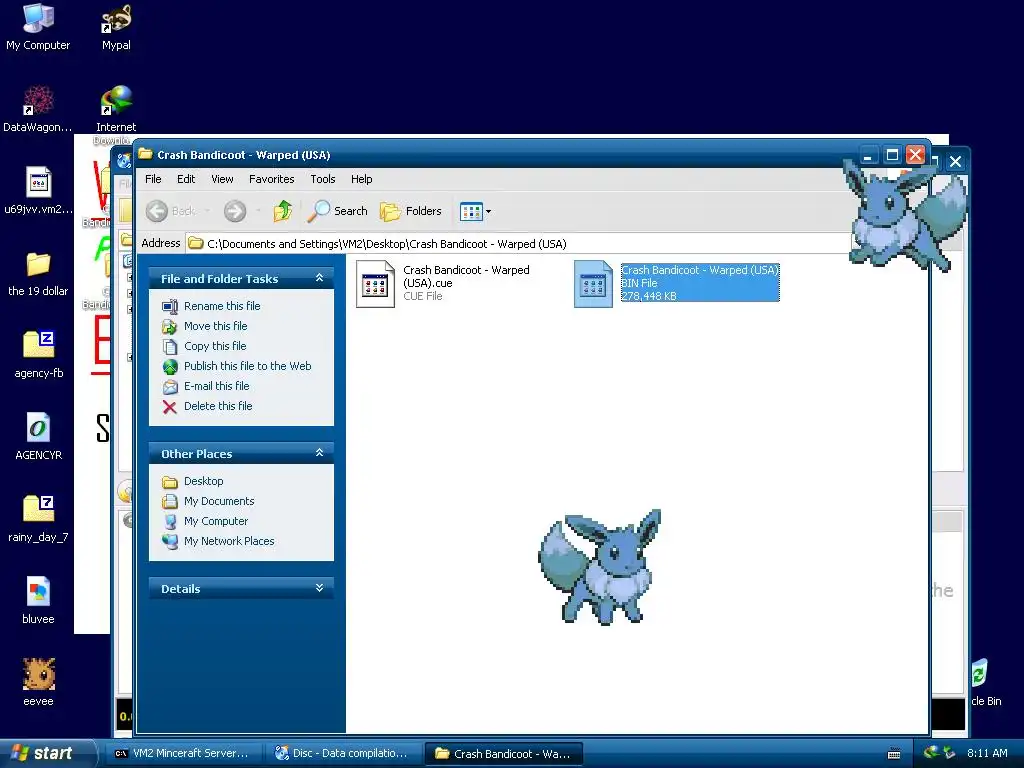The image size is (1024, 768).
Task: Click the Internet Download desktop icon
Action: pyautogui.click(x=116, y=101)
